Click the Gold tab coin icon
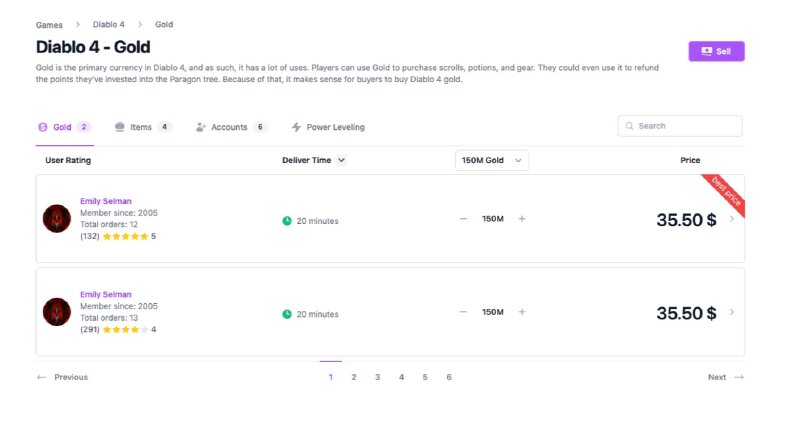 (x=43, y=127)
